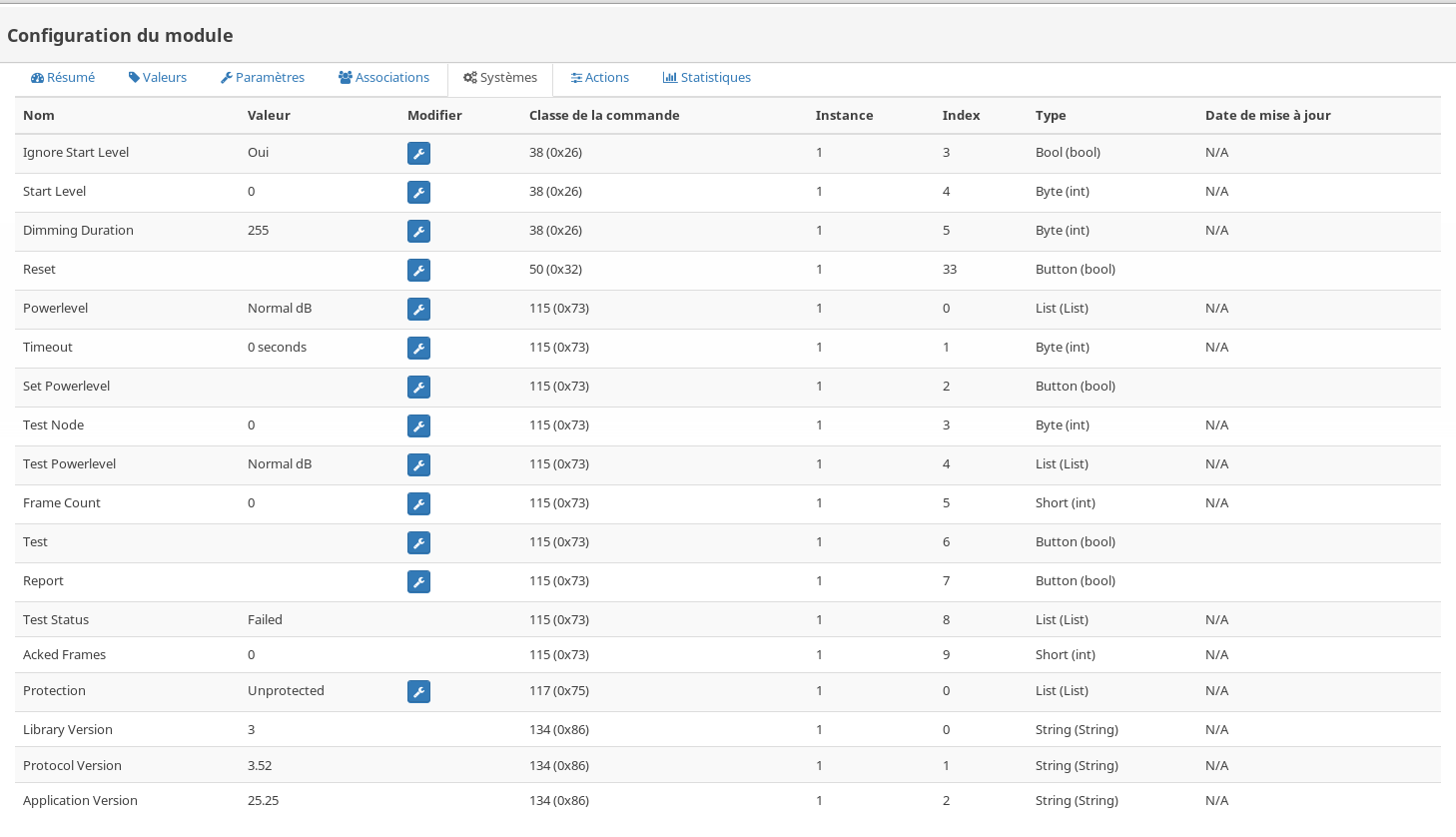Click the Report row wrench button
The width and height of the screenshot is (1456, 837).
point(418,581)
